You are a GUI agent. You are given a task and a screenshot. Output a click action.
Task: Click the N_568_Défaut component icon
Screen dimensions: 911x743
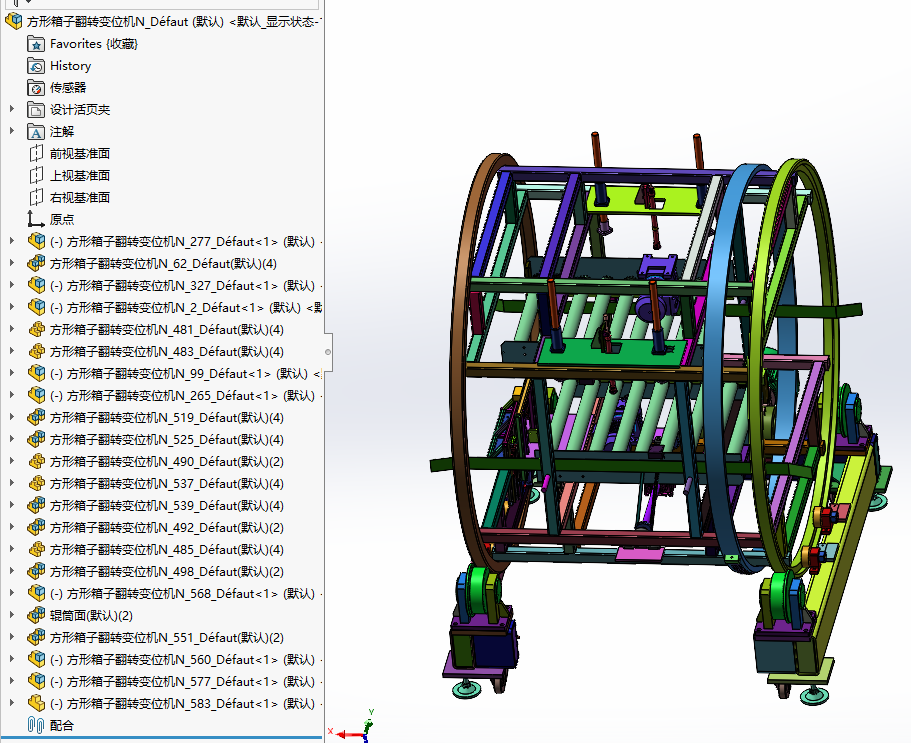36,593
